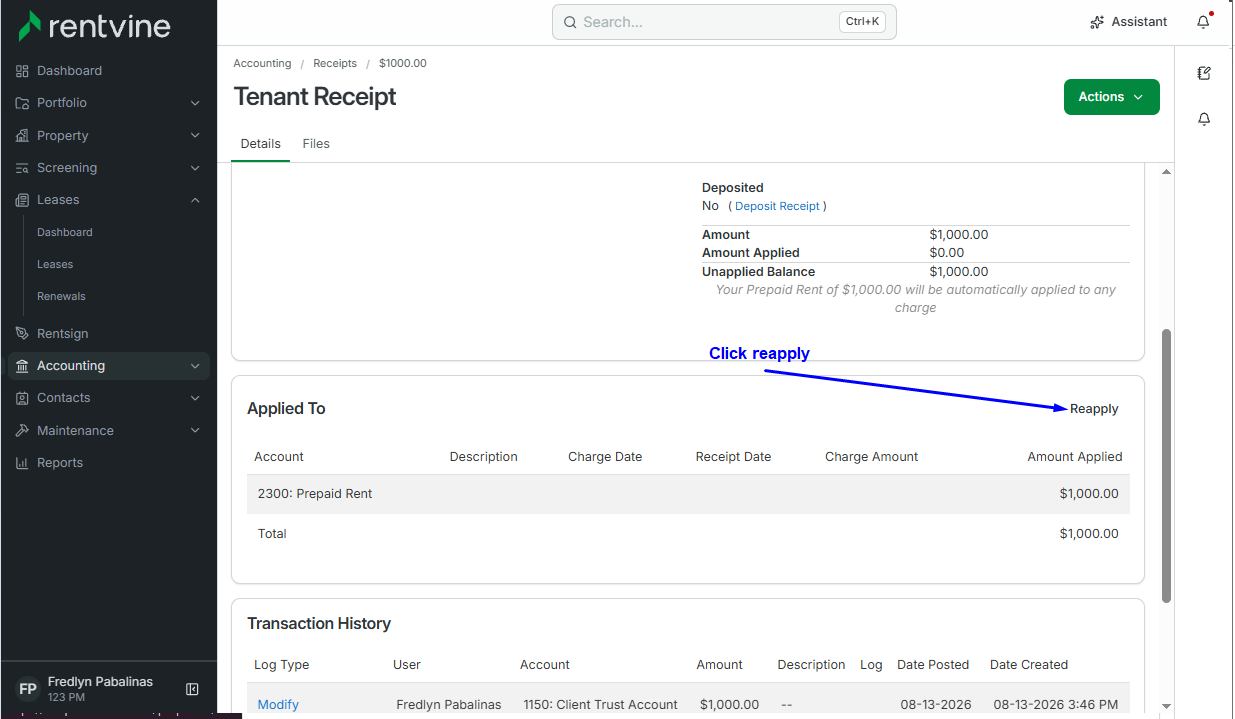Click the Search input field
The width and height of the screenshot is (1235, 719).
[x=724, y=22]
